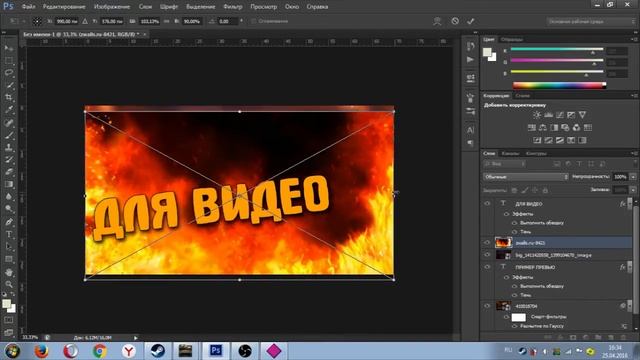Viewport: 640px width, 360px height.
Task: Open the layer blend mode dropdown Обычные
Action: pyautogui.click(x=526, y=177)
